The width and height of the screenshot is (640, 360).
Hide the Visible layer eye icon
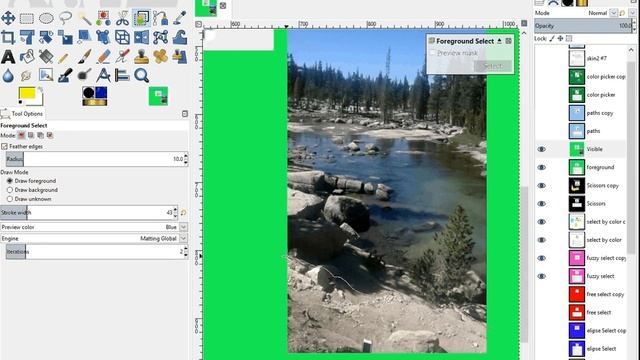(542, 149)
